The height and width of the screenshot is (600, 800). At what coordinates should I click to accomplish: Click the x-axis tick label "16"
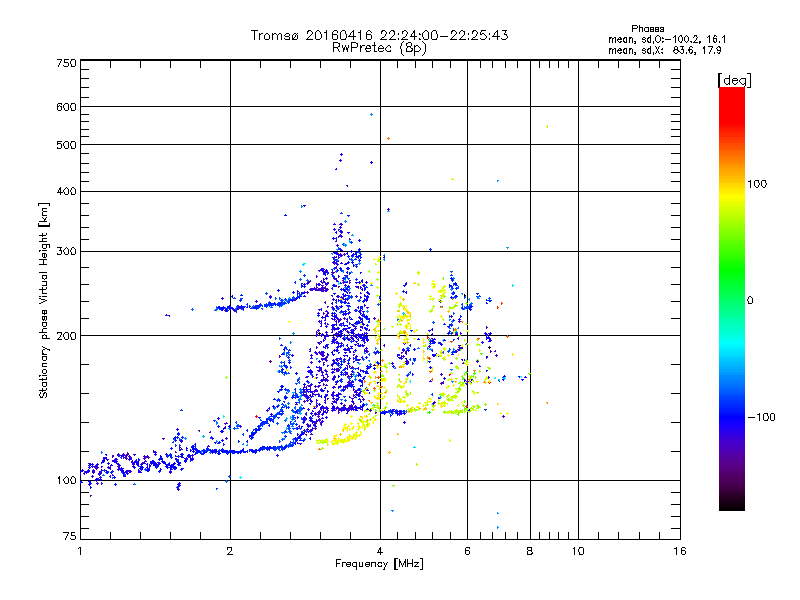point(680,551)
